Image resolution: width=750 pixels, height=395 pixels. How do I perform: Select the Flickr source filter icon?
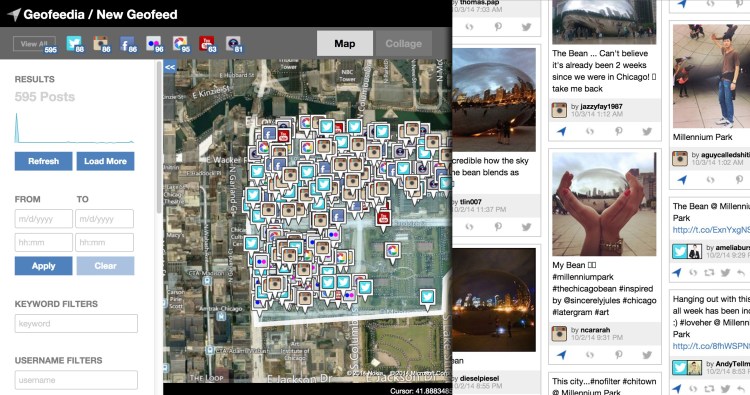[x=154, y=44]
